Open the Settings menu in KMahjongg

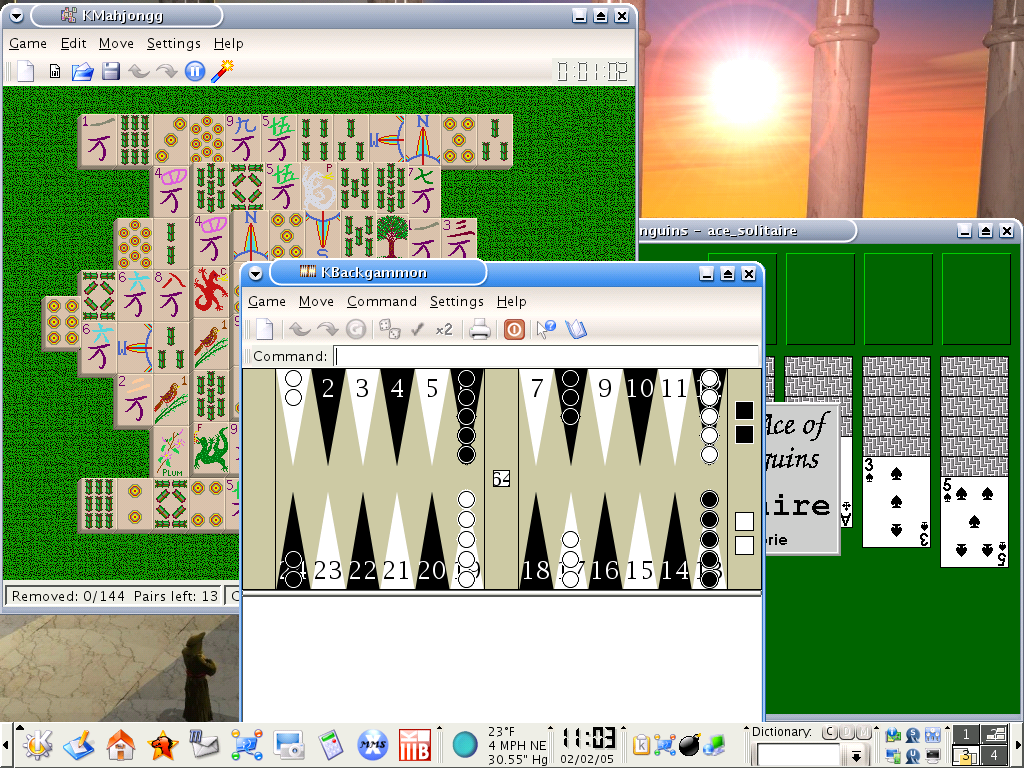point(173,43)
